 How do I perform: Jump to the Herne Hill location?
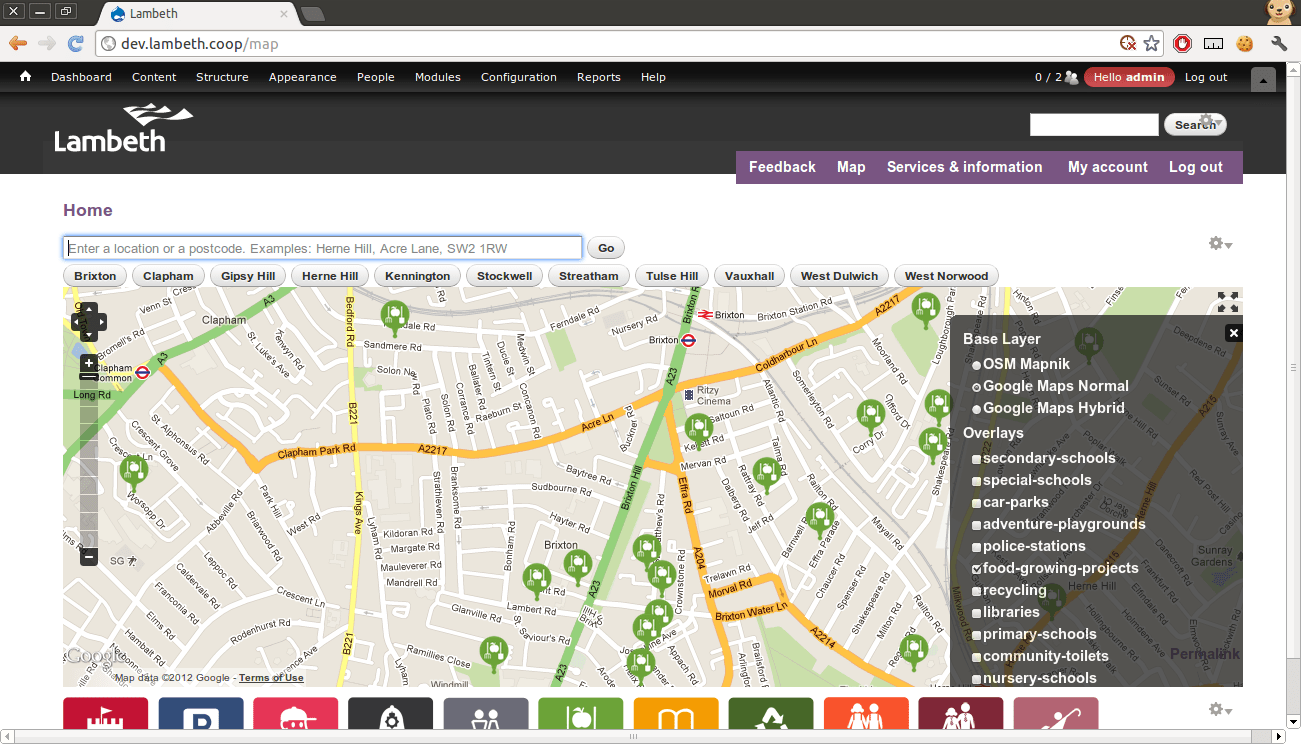tap(330, 276)
